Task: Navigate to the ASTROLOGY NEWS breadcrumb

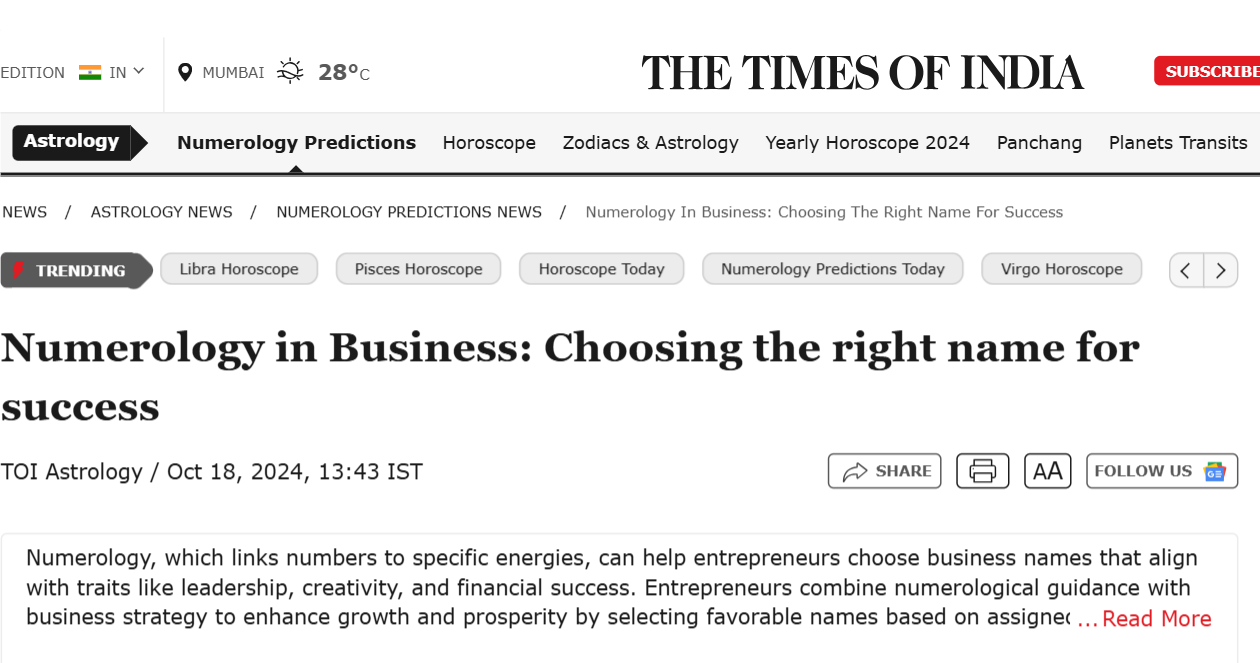Action: pos(162,211)
